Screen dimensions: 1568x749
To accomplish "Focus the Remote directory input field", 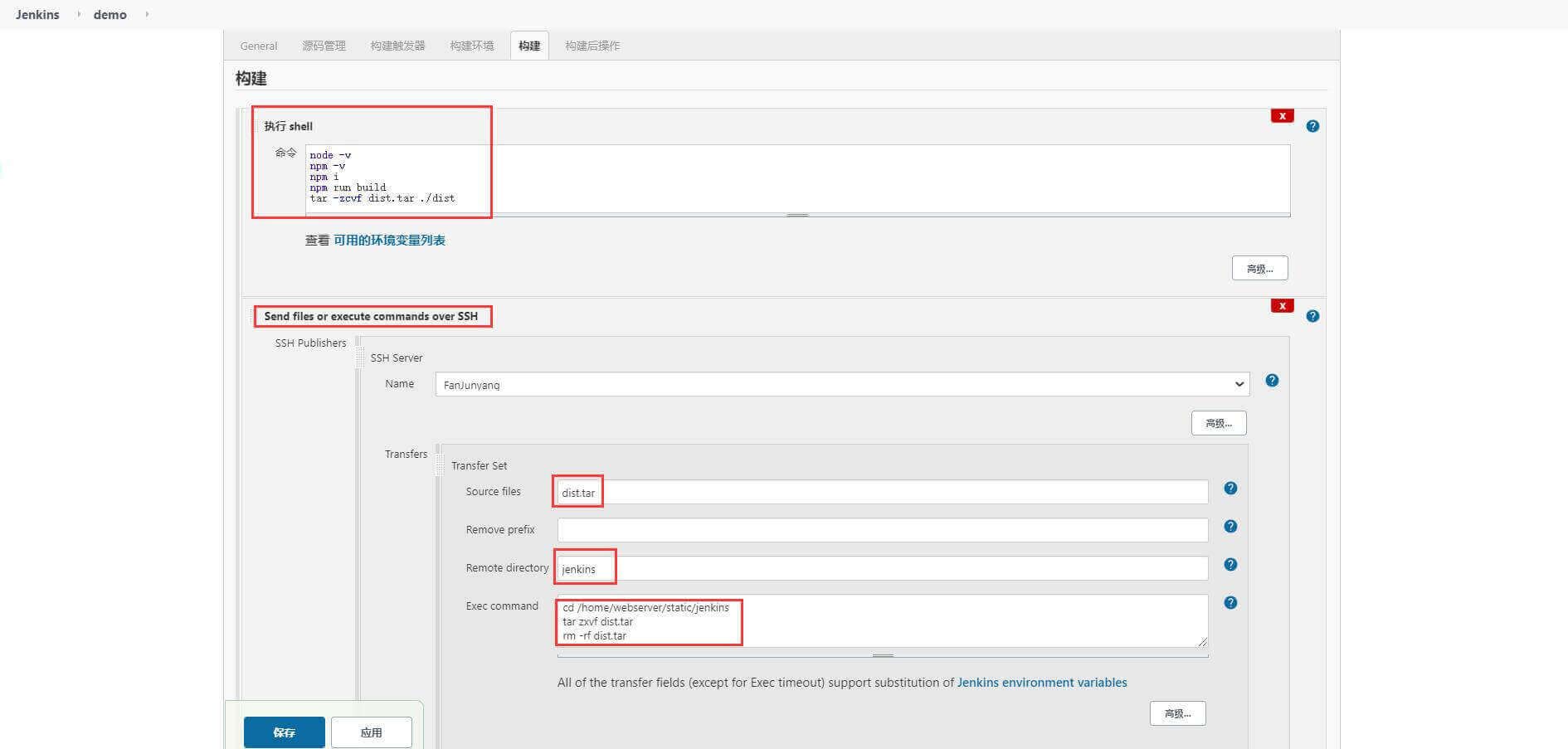I will pos(883,568).
